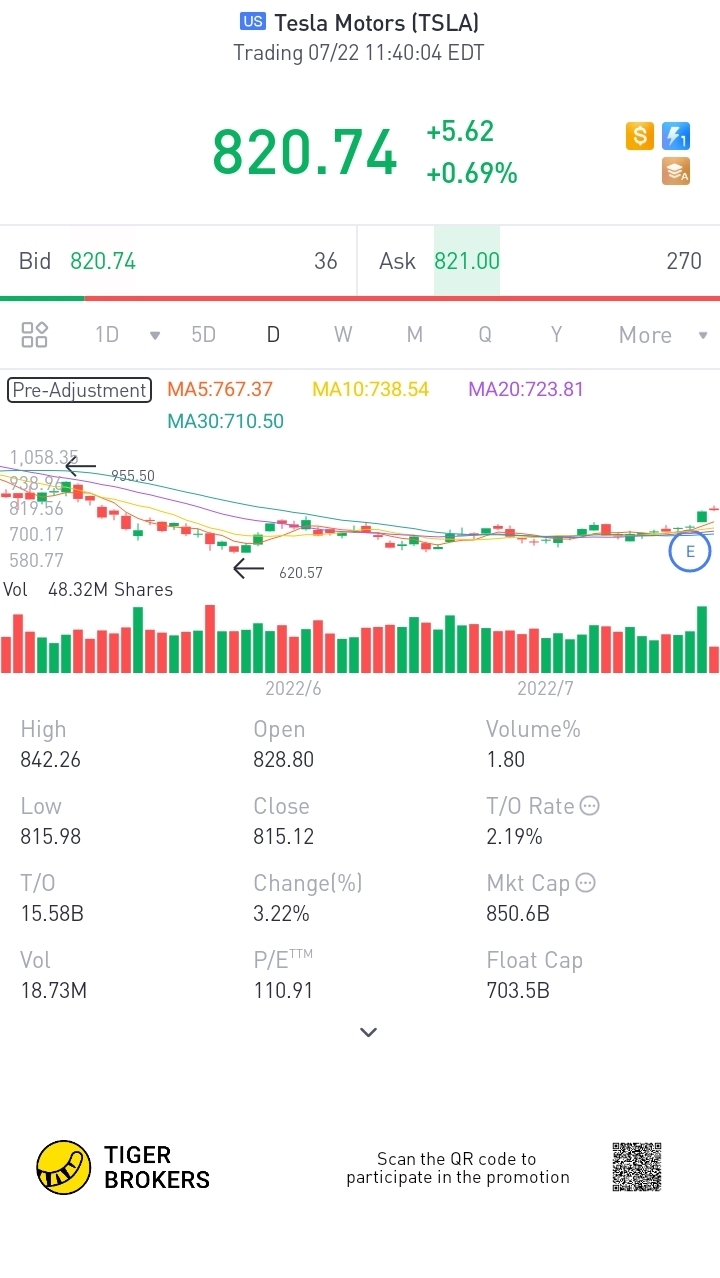Switch to the 5D chart tab
This screenshot has width=720, height=1278.
tap(203, 335)
